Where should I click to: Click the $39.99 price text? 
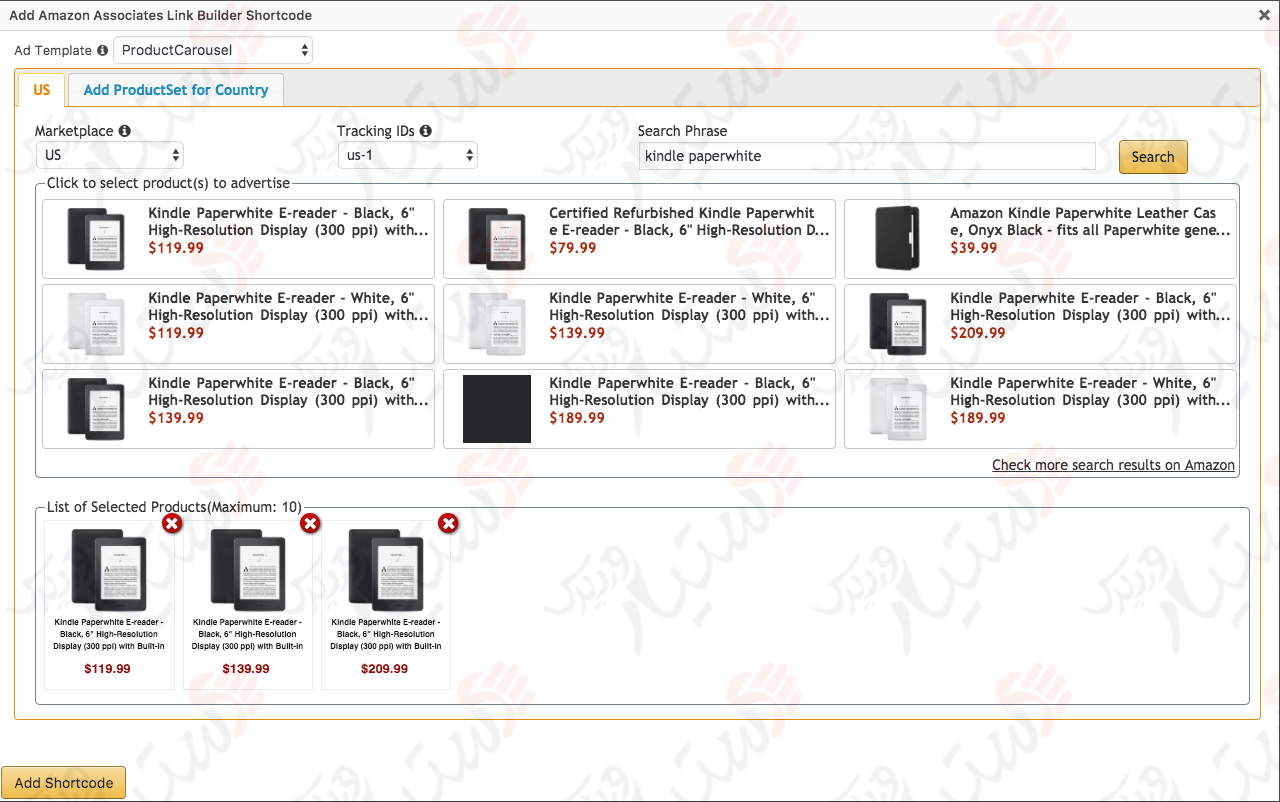pyautogui.click(x=974, y=248)
